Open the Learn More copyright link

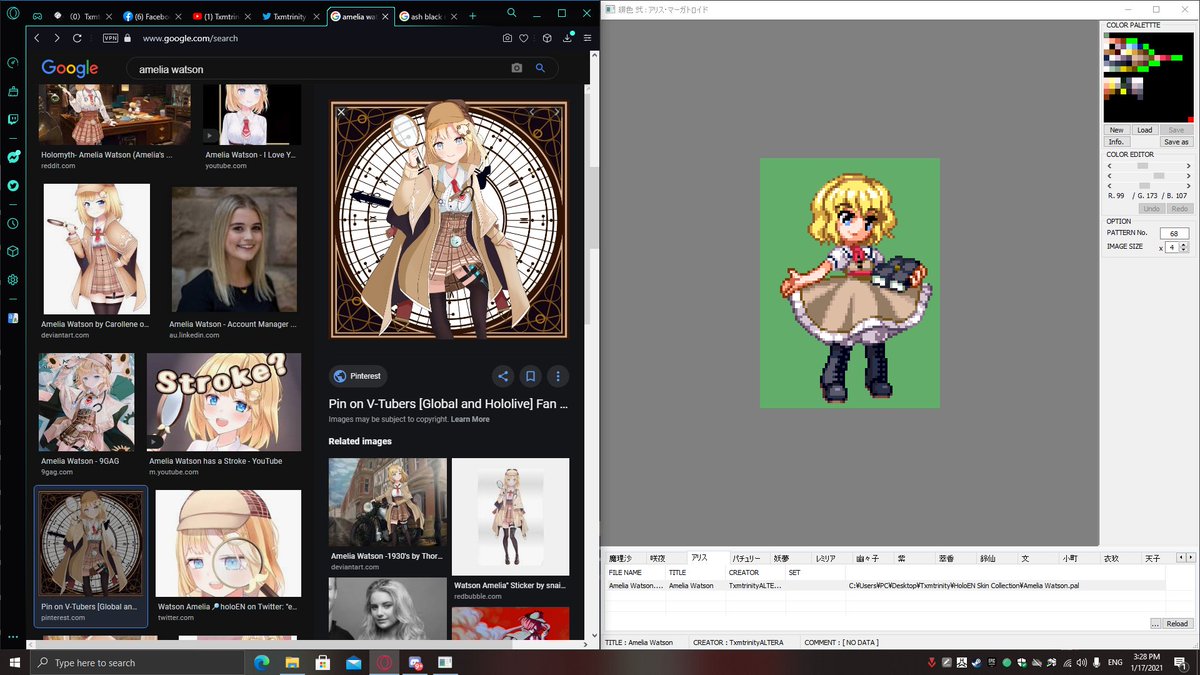point(470,419)
